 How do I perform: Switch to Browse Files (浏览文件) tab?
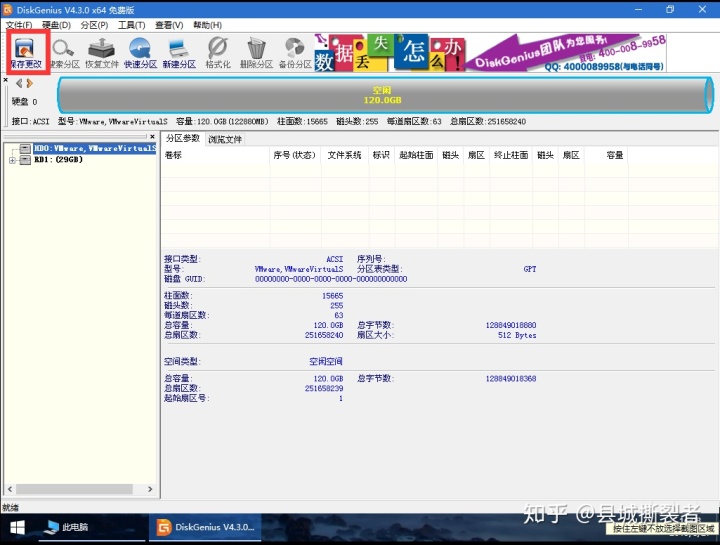(225, 139)
